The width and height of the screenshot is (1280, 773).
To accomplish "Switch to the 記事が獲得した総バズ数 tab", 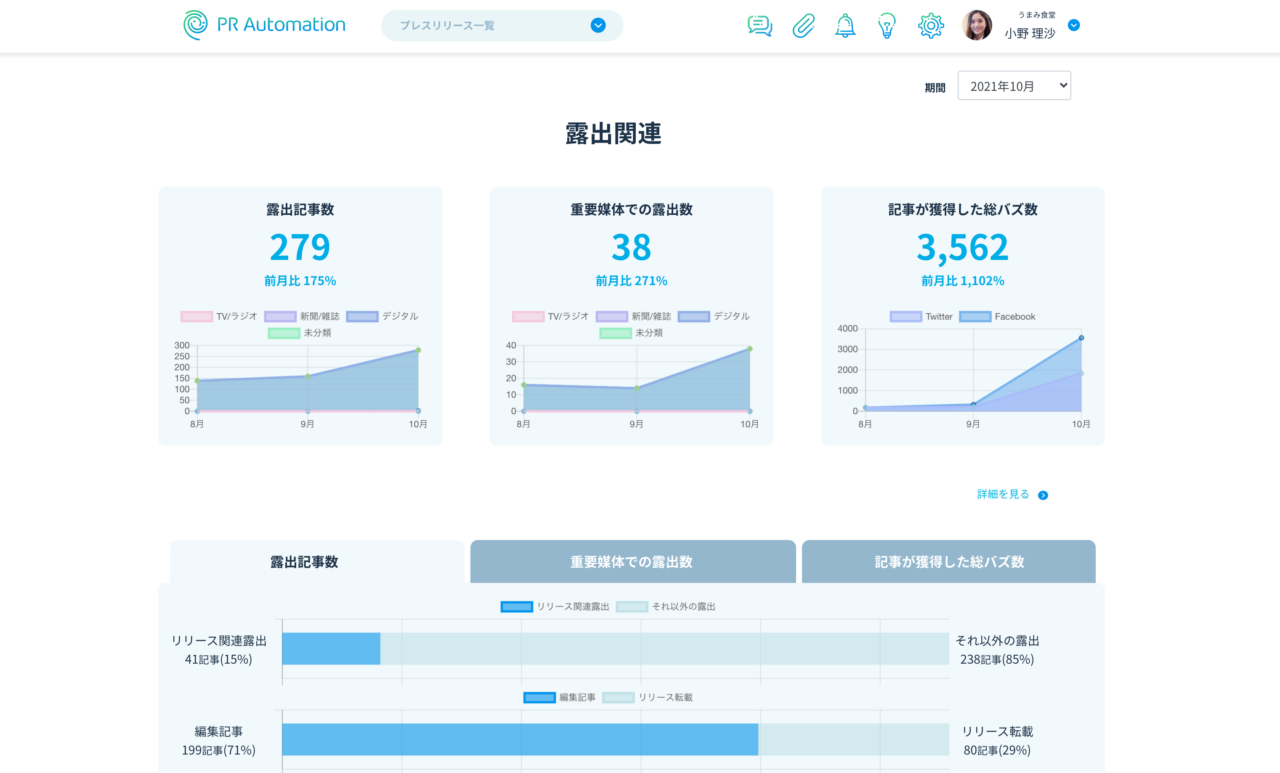I will pyautogui.click(x=948, y=562).
